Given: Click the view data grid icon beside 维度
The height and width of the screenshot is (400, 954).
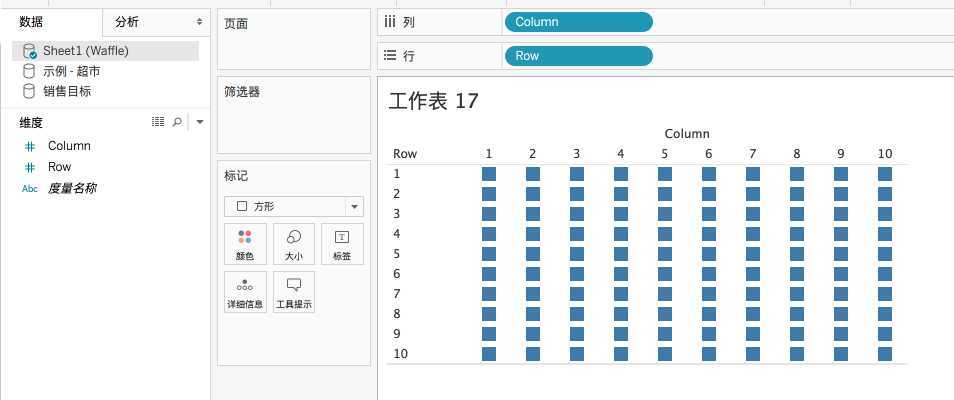Looking at the screenshot, I should [x=158, y=122].
